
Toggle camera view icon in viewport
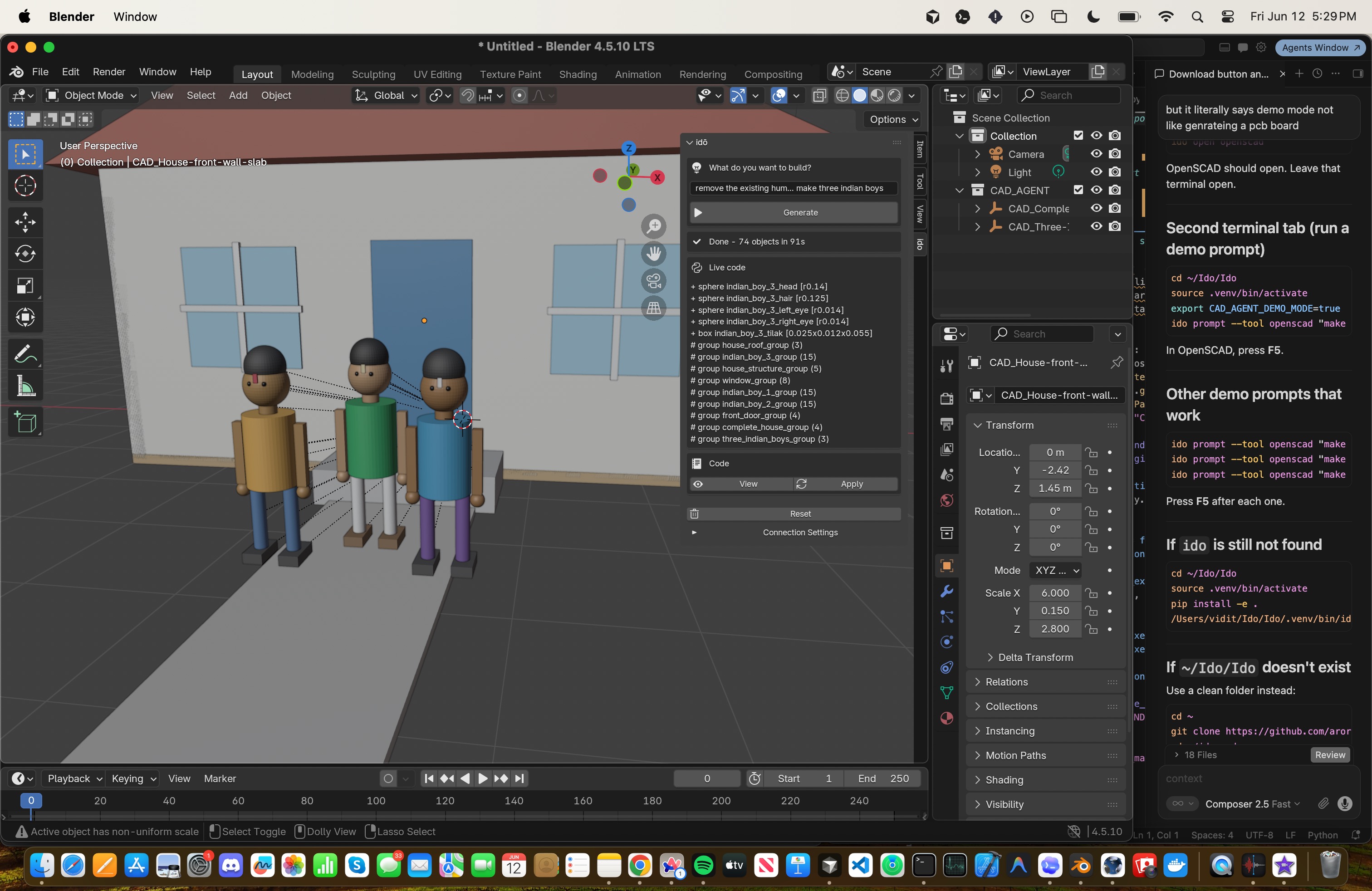(x=654, y=281)
